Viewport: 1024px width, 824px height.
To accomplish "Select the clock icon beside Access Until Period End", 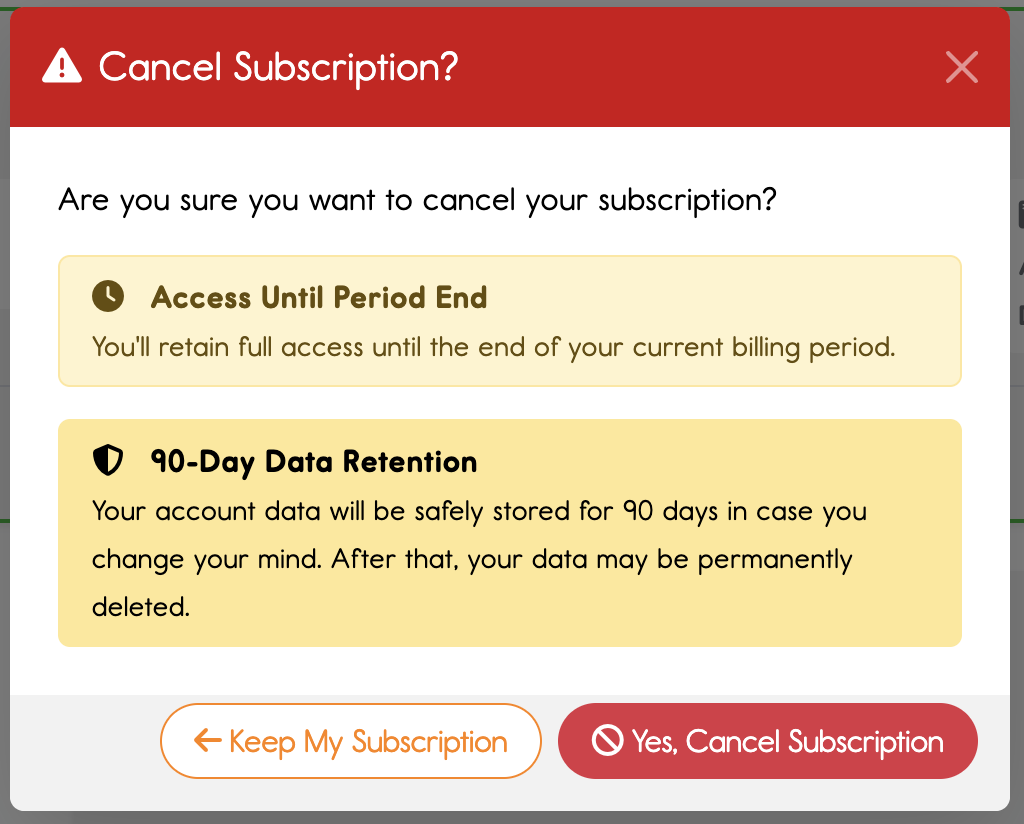I will (108, 294).
